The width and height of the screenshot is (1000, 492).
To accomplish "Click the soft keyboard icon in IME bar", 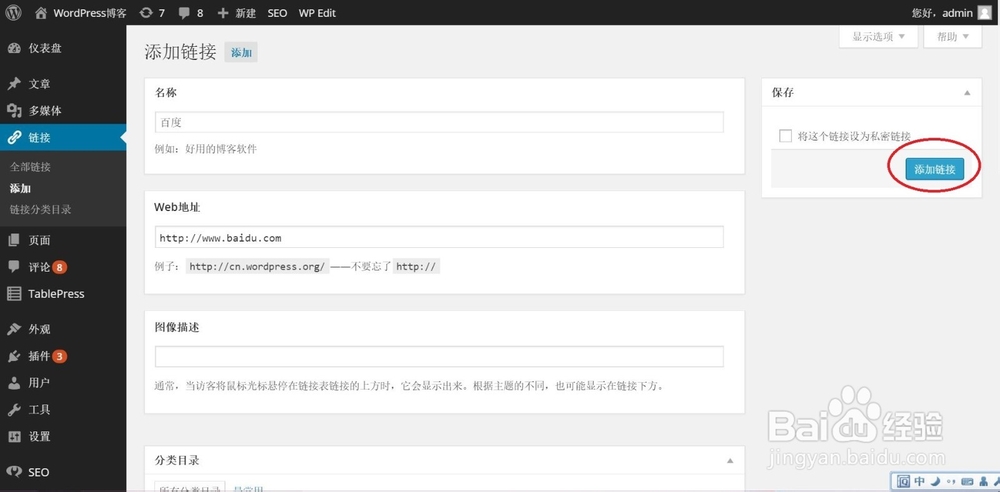I will click(x=967, y=481).
